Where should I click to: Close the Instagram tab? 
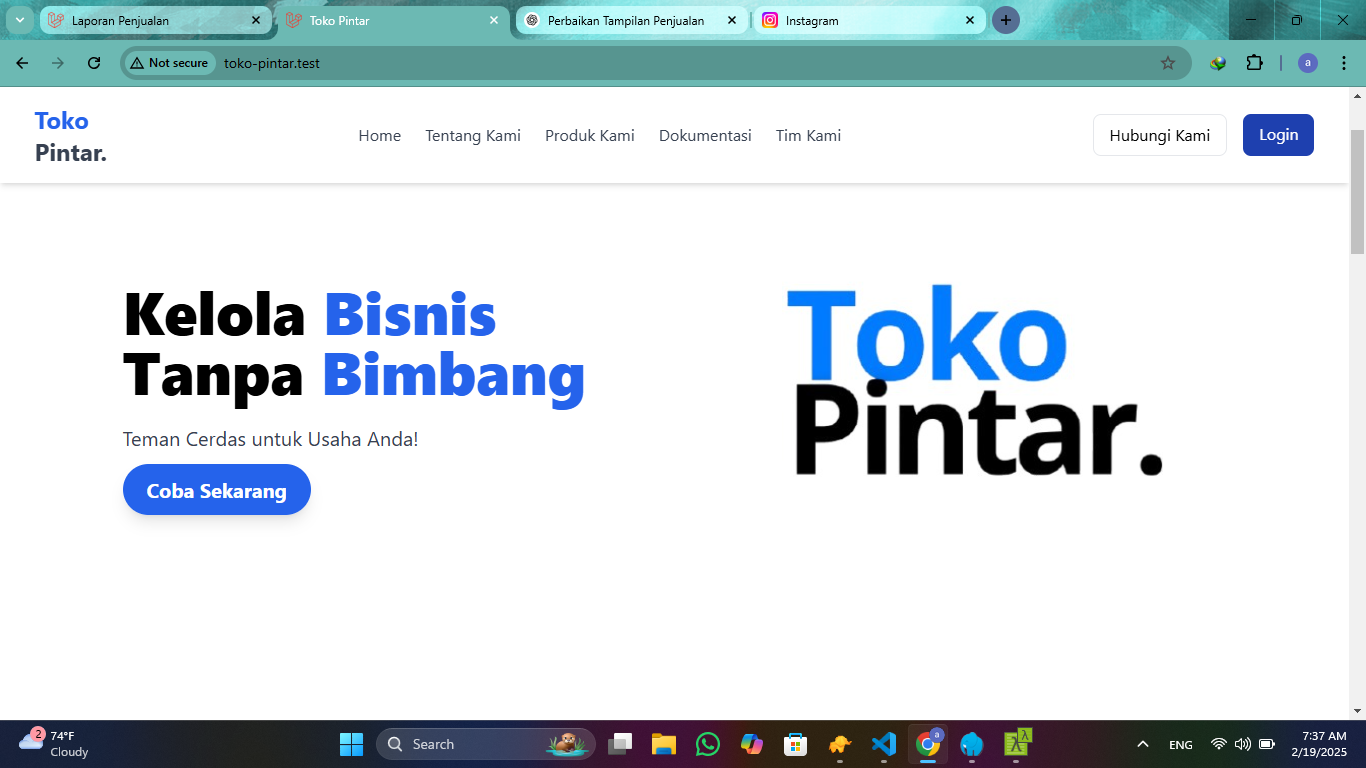[970, 20]
